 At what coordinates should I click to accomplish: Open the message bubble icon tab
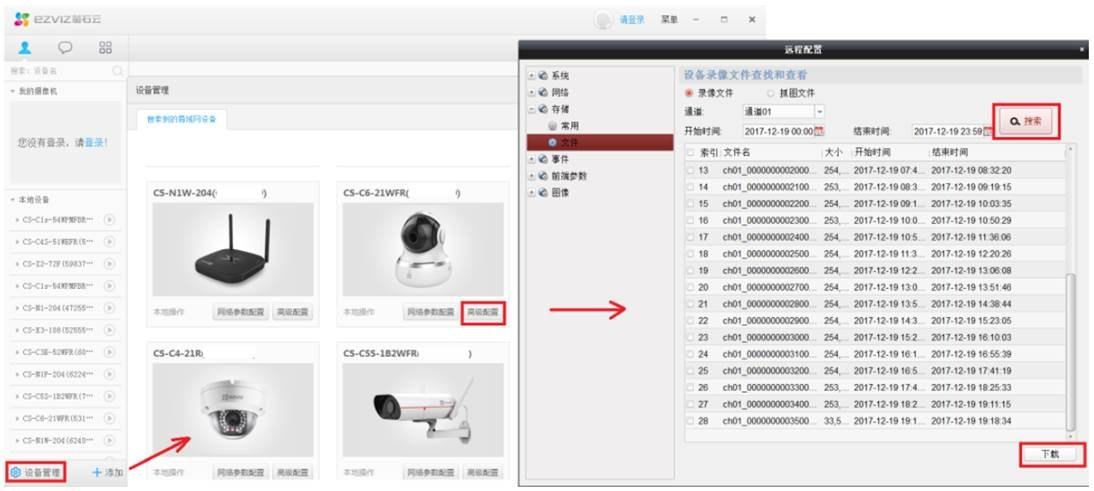(65, 47)
